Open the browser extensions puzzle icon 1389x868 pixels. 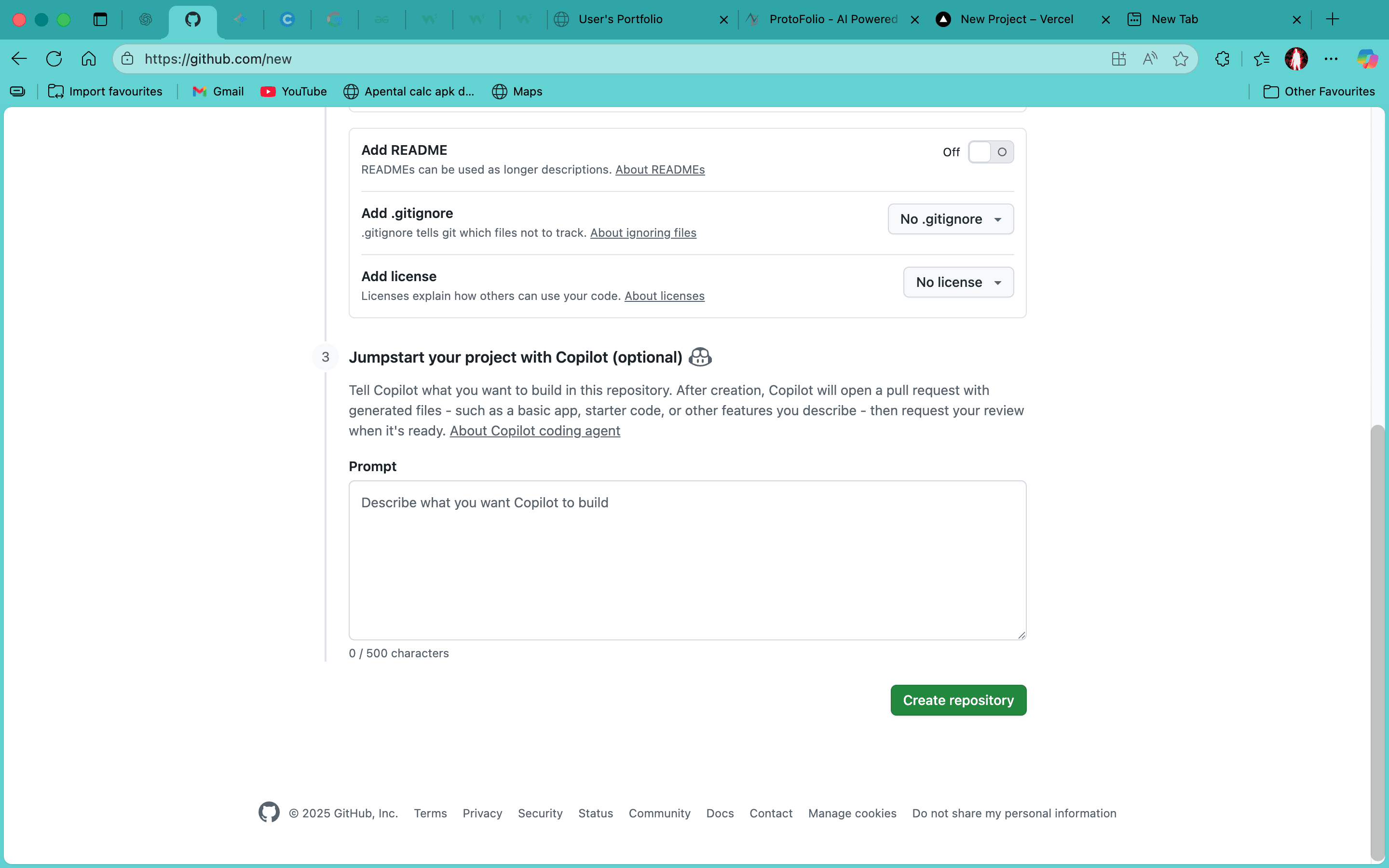1223,58
